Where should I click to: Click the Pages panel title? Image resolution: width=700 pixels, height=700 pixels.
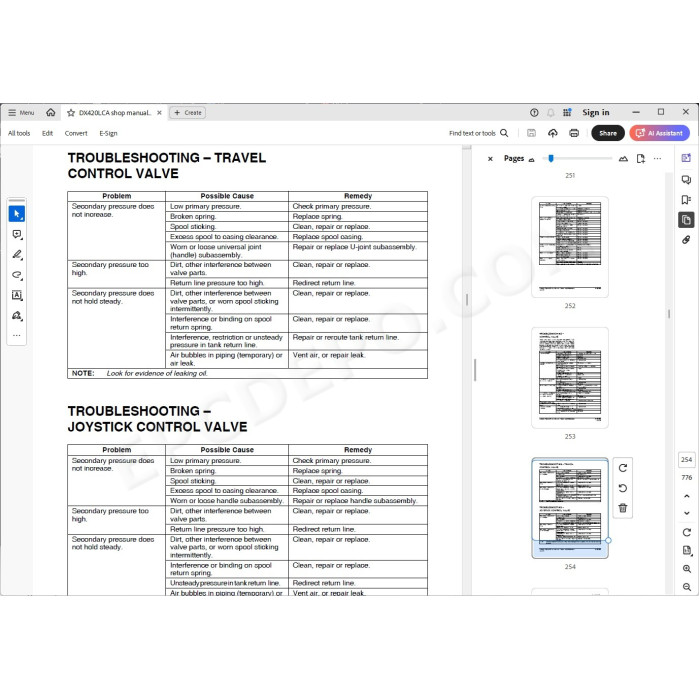click(x=514, y=158)
